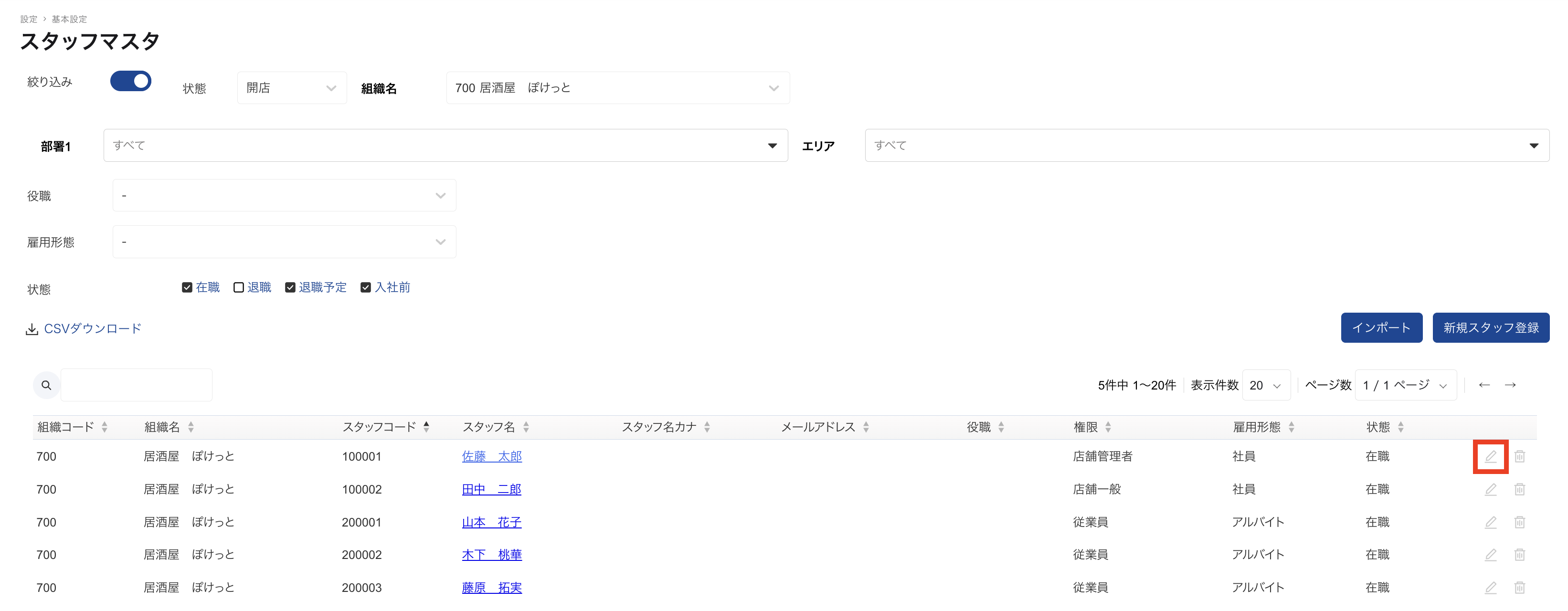Click staff code 100001 cell
The image size is (1568, 611).
[x=361, y=456]
